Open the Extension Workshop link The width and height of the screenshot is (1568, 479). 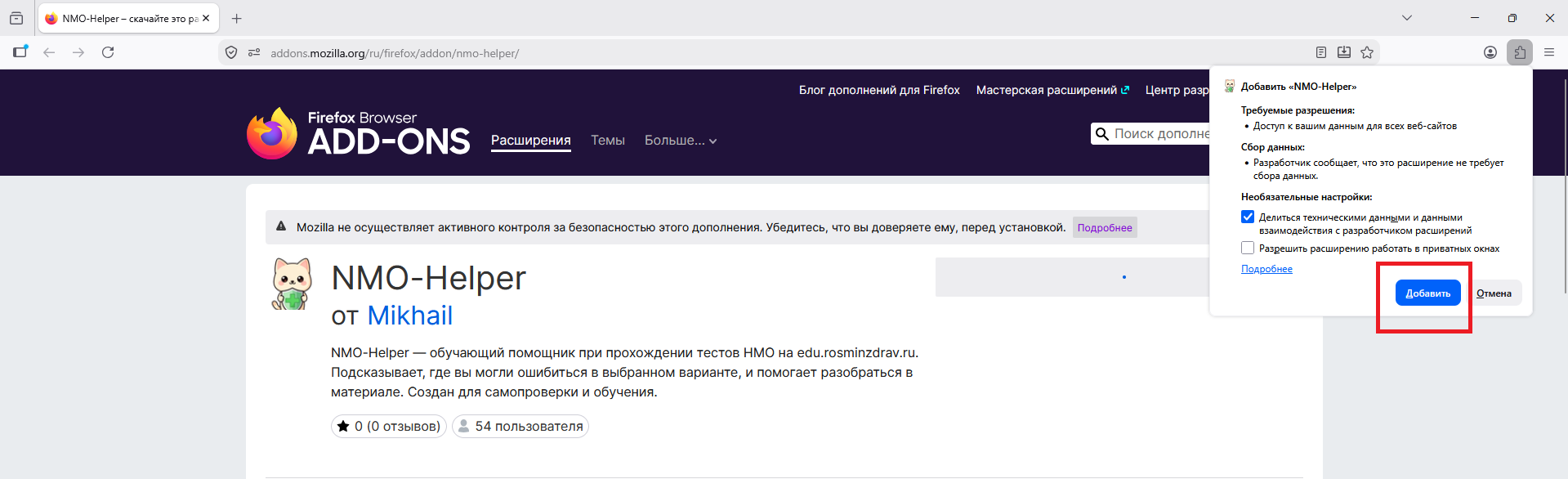click(1052, 90)
